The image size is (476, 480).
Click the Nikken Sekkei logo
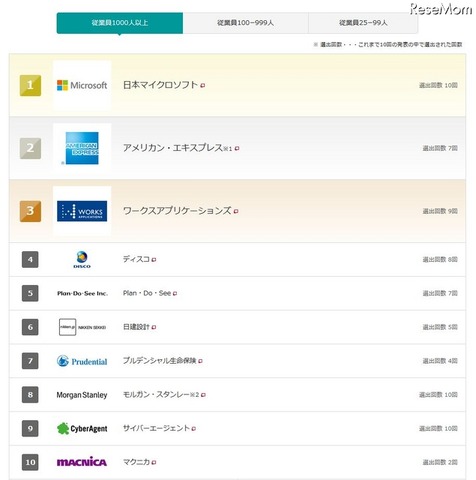(x=82, y=327)
